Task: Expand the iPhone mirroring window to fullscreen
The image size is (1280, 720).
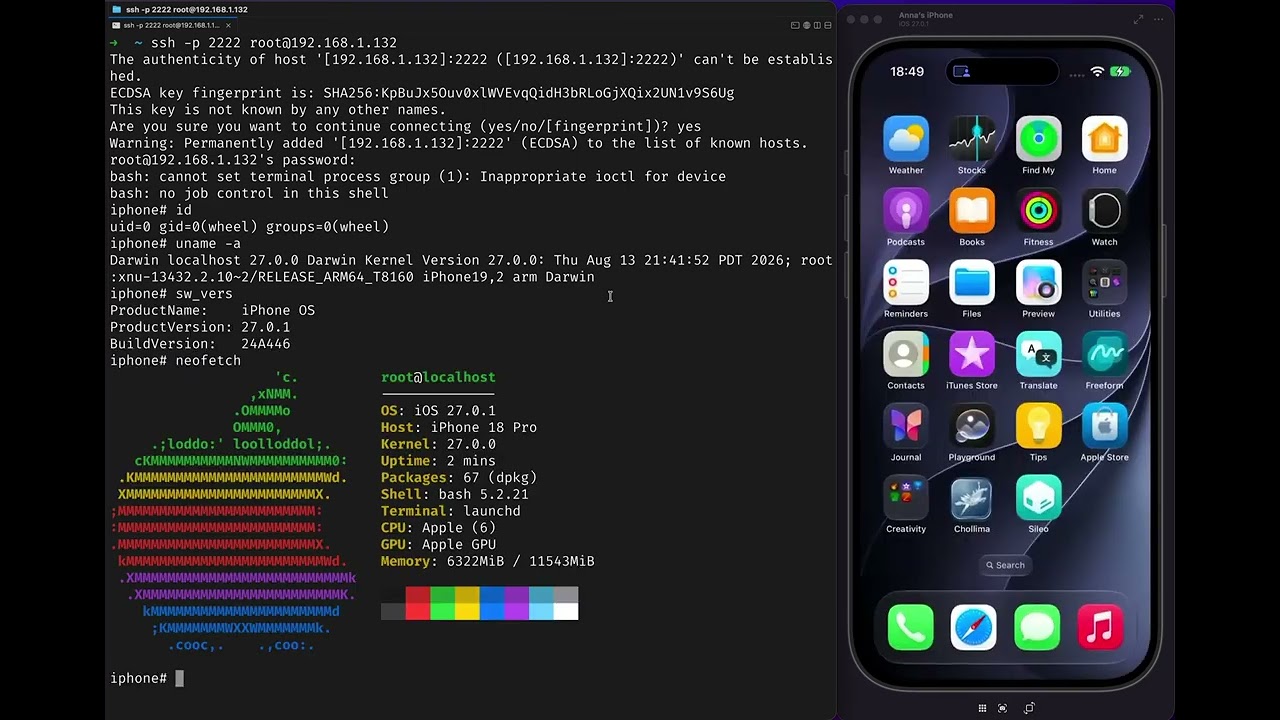Action: click(x=1138, y=19)
